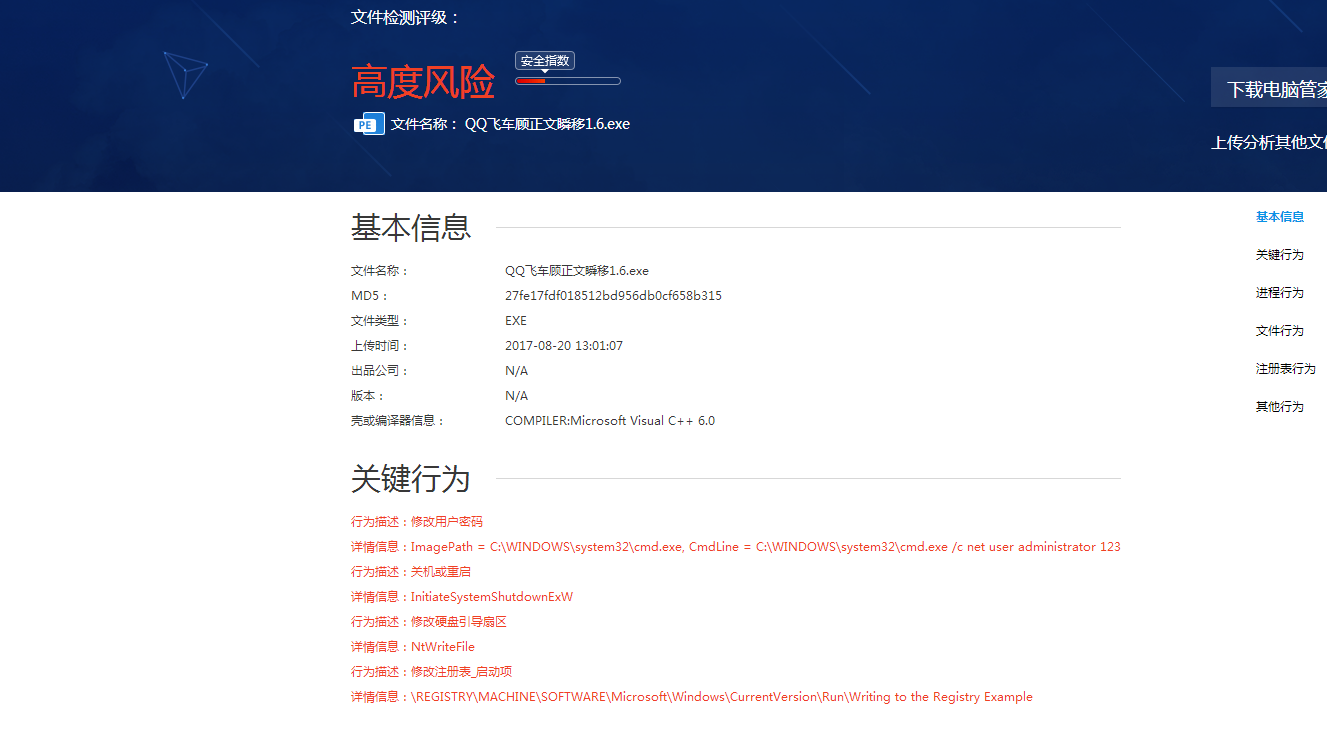This screenshot has width=1327, height=739.
Task: Click the ImagePath cmd.exe net user detail line
Action: (736, 547)
